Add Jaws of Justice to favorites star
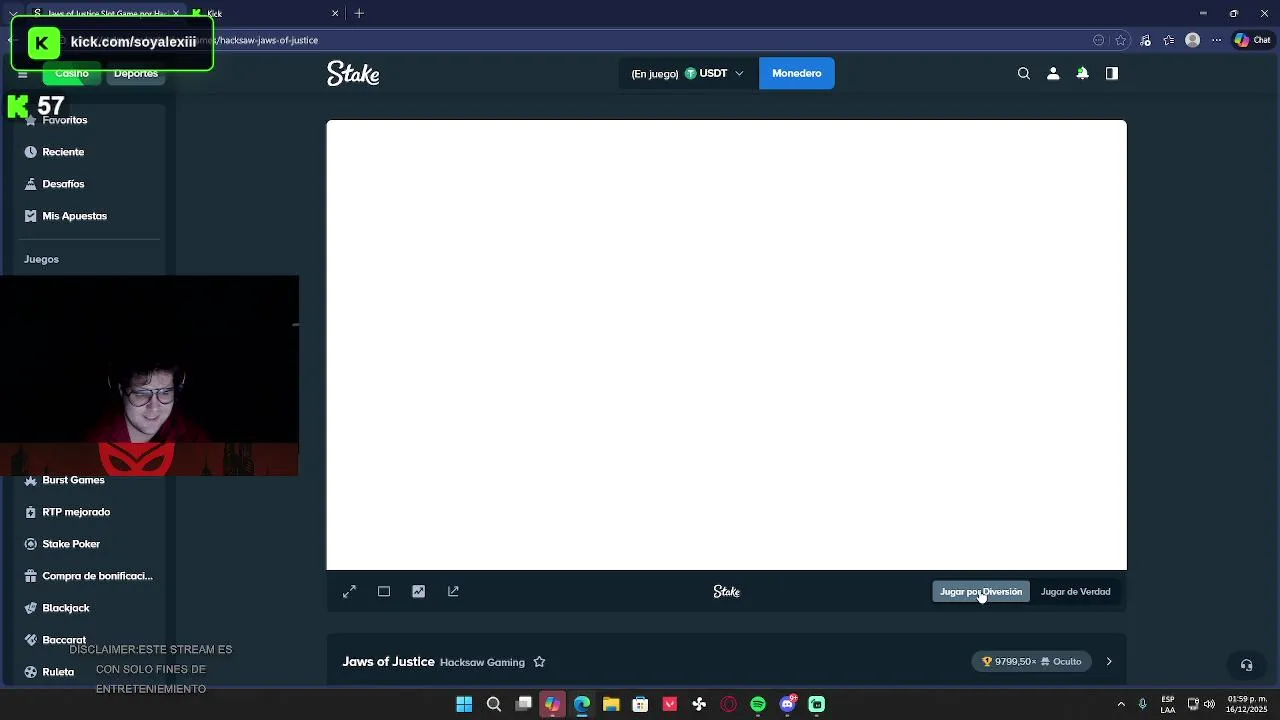Viewport: 1280px width, 720px height. click(x=539, y=662)
